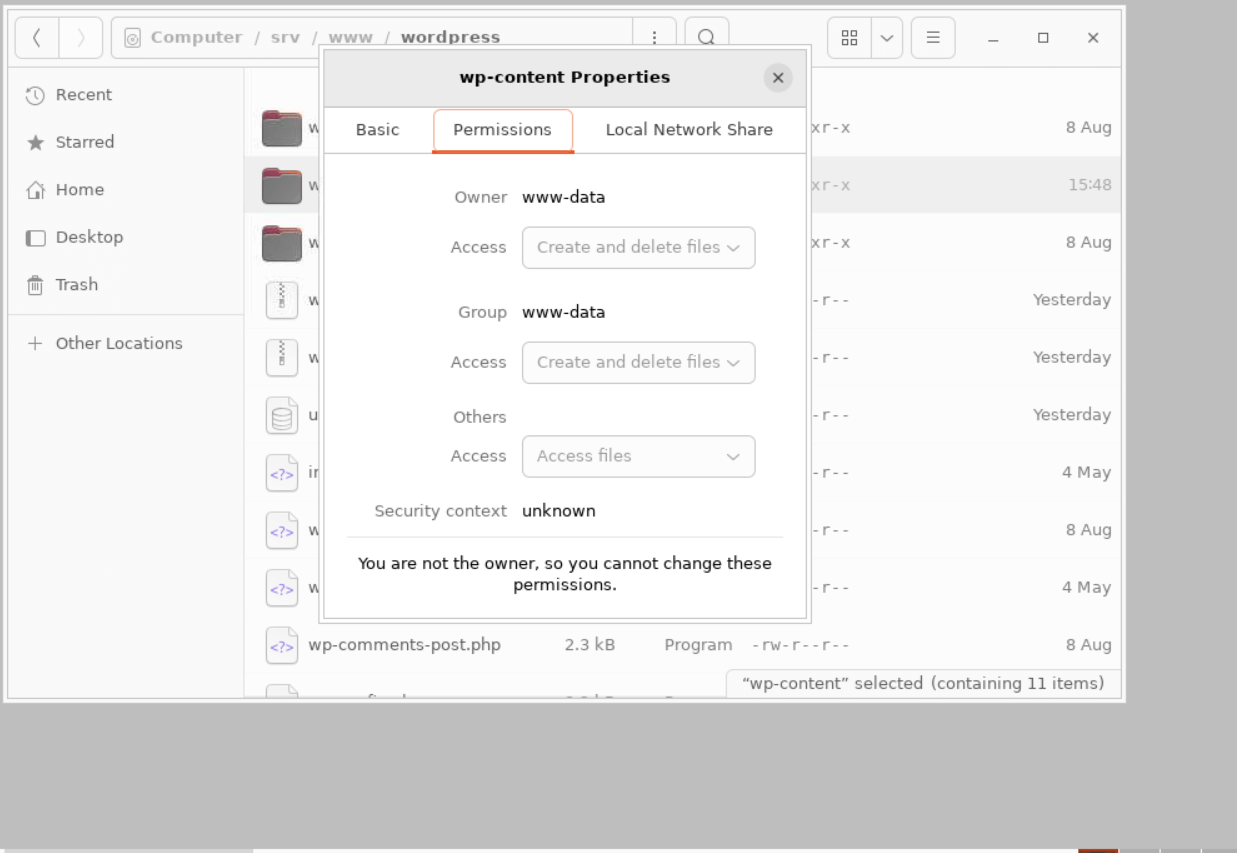Navigate to Computer in the path bar
This screenshot has width=1237, height=853.
pos(197,38)
